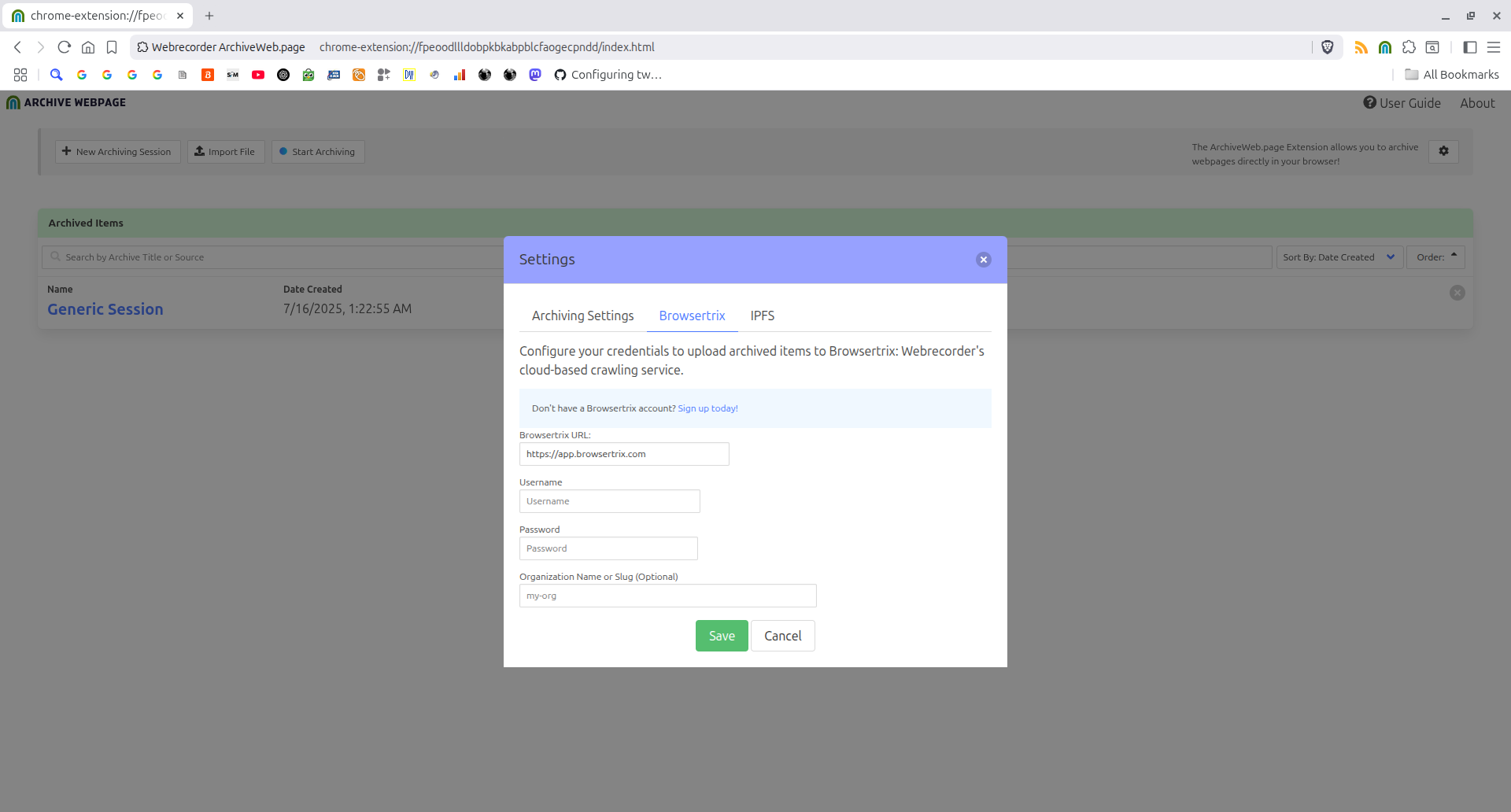Open the User Guide menu link
The height and width of the screenshot is (812, 1511).
pos(1402,103)
